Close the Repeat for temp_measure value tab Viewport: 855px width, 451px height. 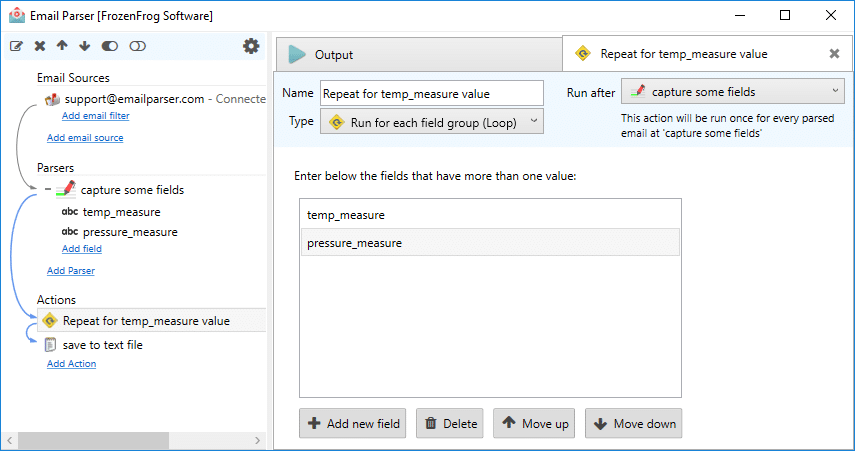tap(834, 53)
